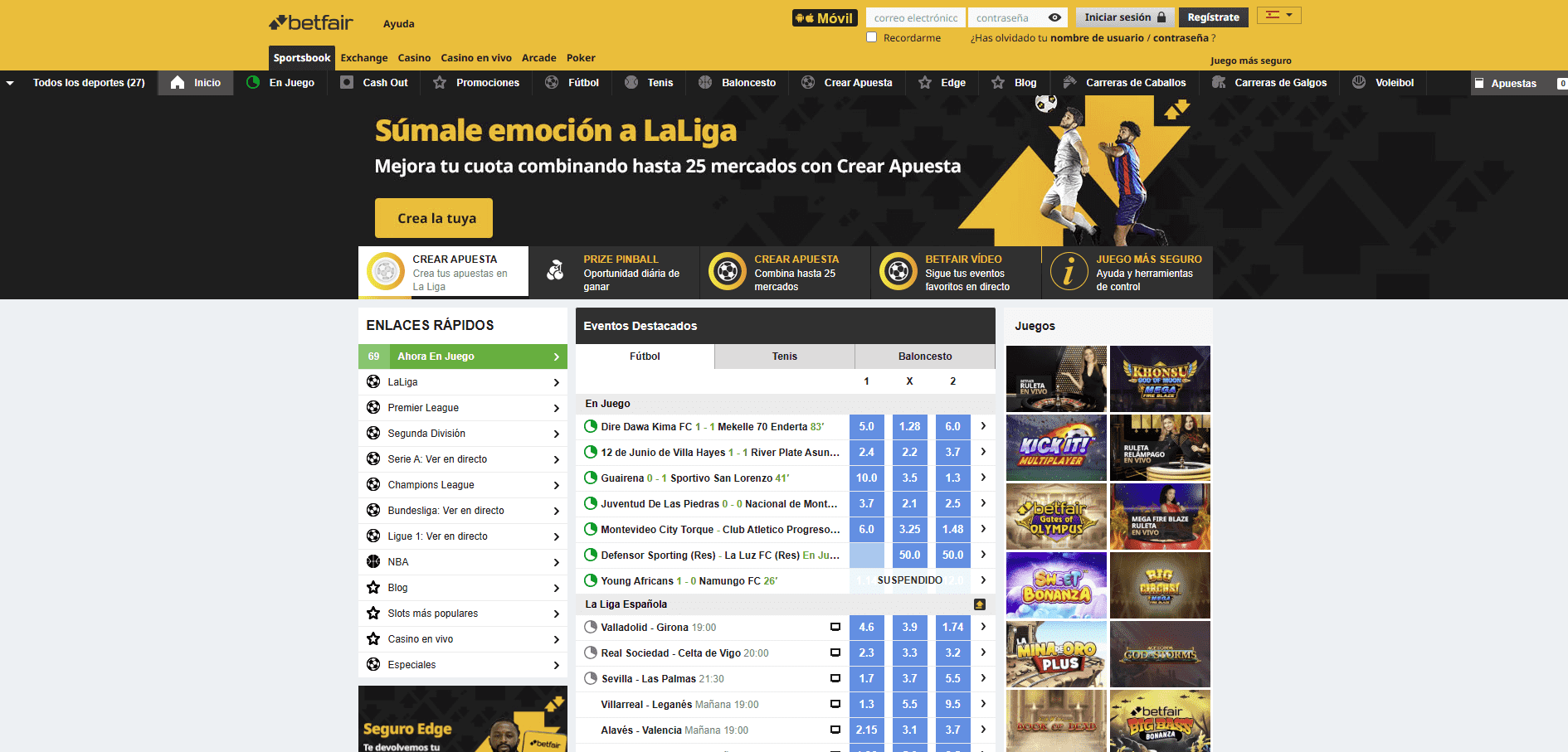Switch to the Exchange tab
This screenshot has height=752, width=1568.
tap(364, 58)
